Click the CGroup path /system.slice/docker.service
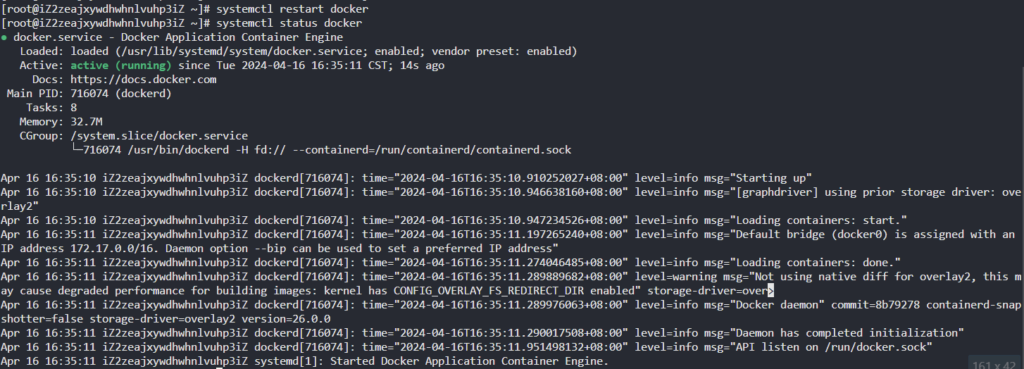This screenshot has width=1024, height=369. [x=159, y=136]
